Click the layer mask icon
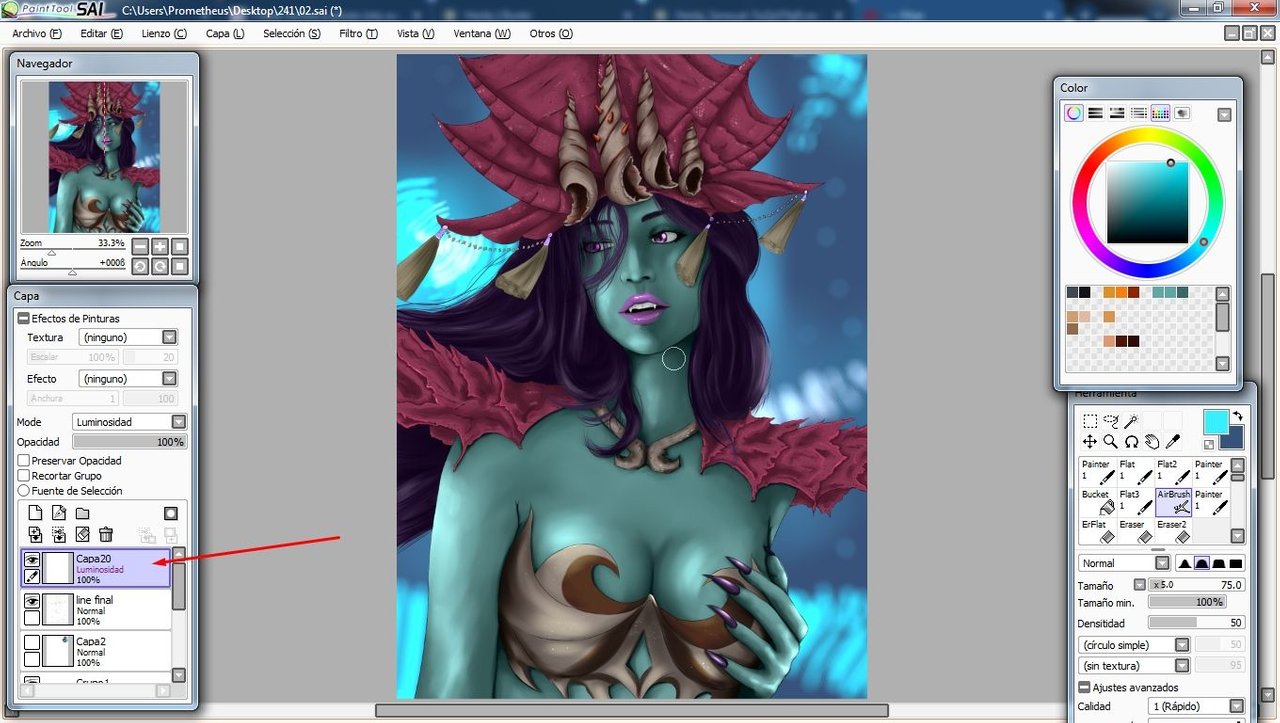 [x=171, y=513]
